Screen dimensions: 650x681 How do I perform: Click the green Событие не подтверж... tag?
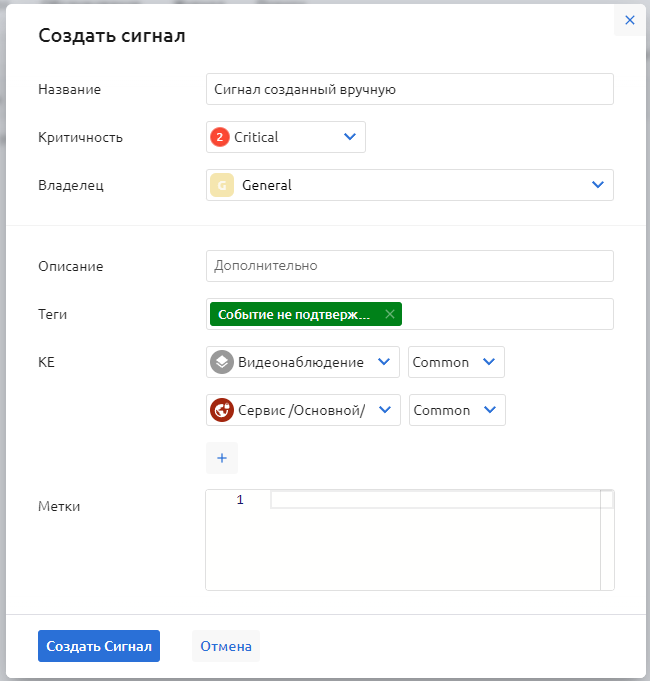pyautogui.click(x=294, y=314)
